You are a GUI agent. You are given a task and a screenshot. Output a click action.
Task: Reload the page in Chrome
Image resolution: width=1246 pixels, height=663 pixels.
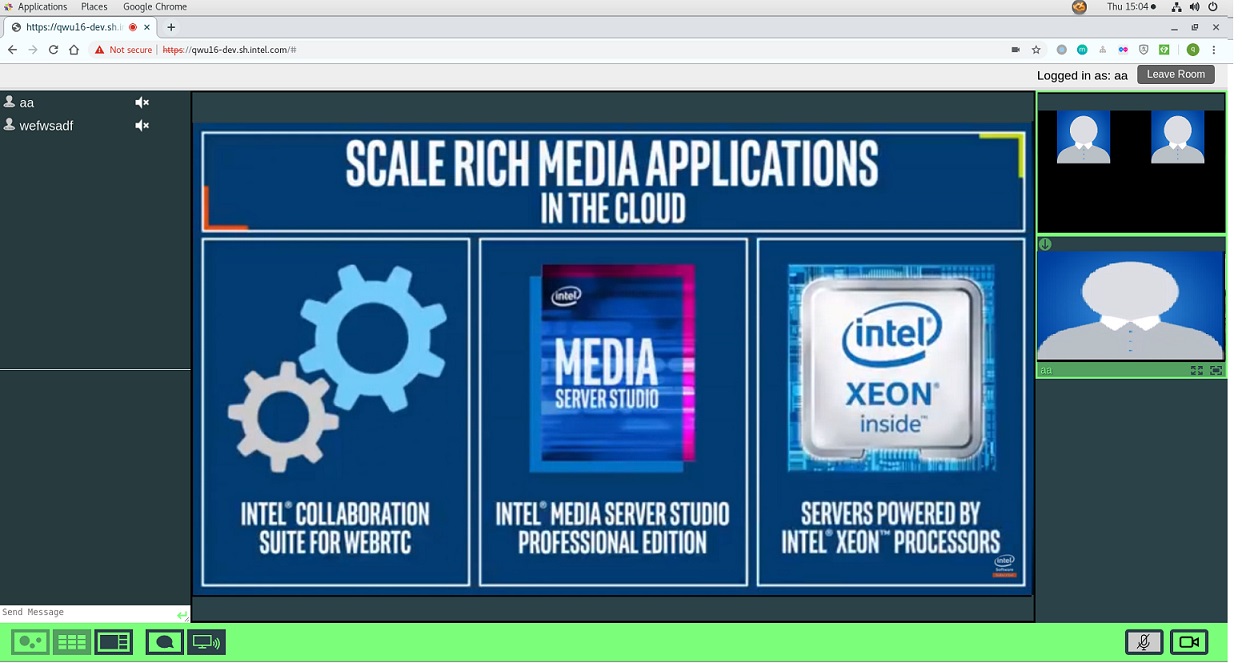pyautogui.click(x=53, y=49)
